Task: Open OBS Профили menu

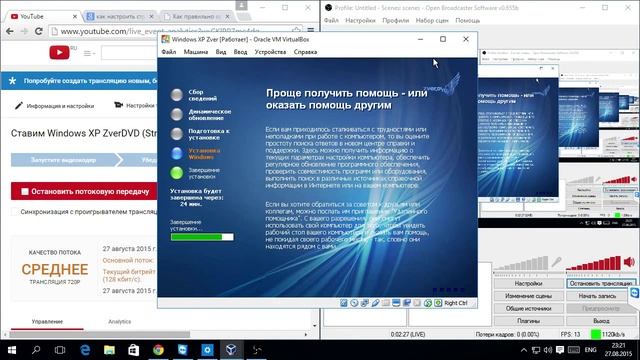Action: [396, 20]
